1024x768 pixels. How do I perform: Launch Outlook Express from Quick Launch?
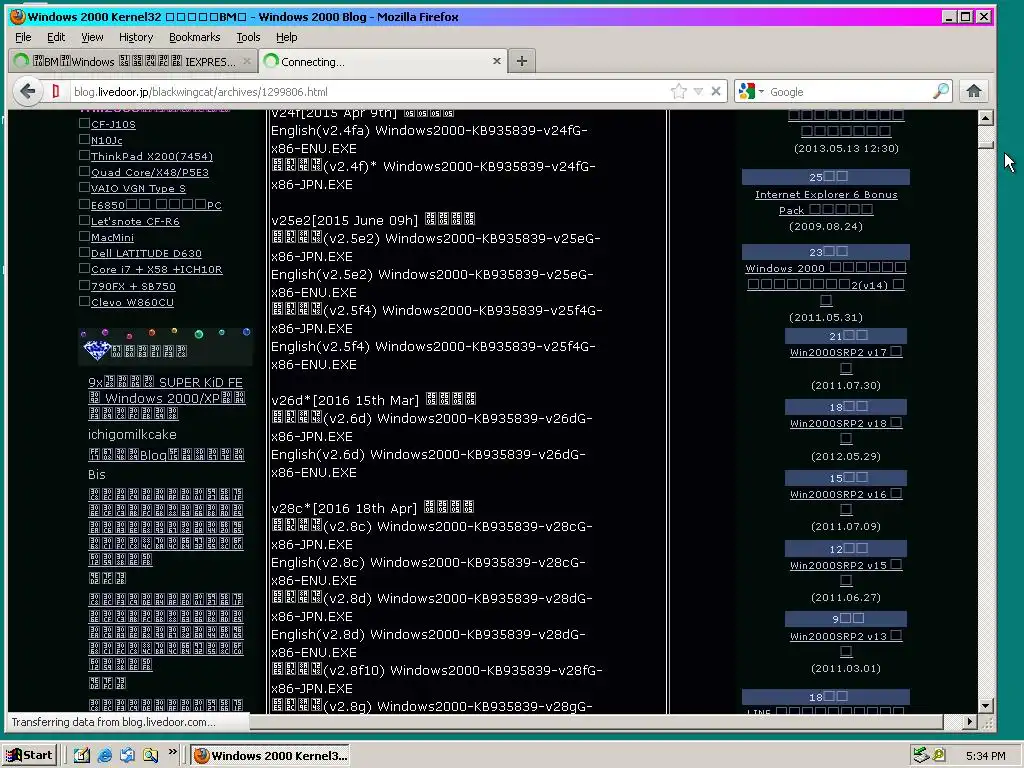[x=127, y=756]
